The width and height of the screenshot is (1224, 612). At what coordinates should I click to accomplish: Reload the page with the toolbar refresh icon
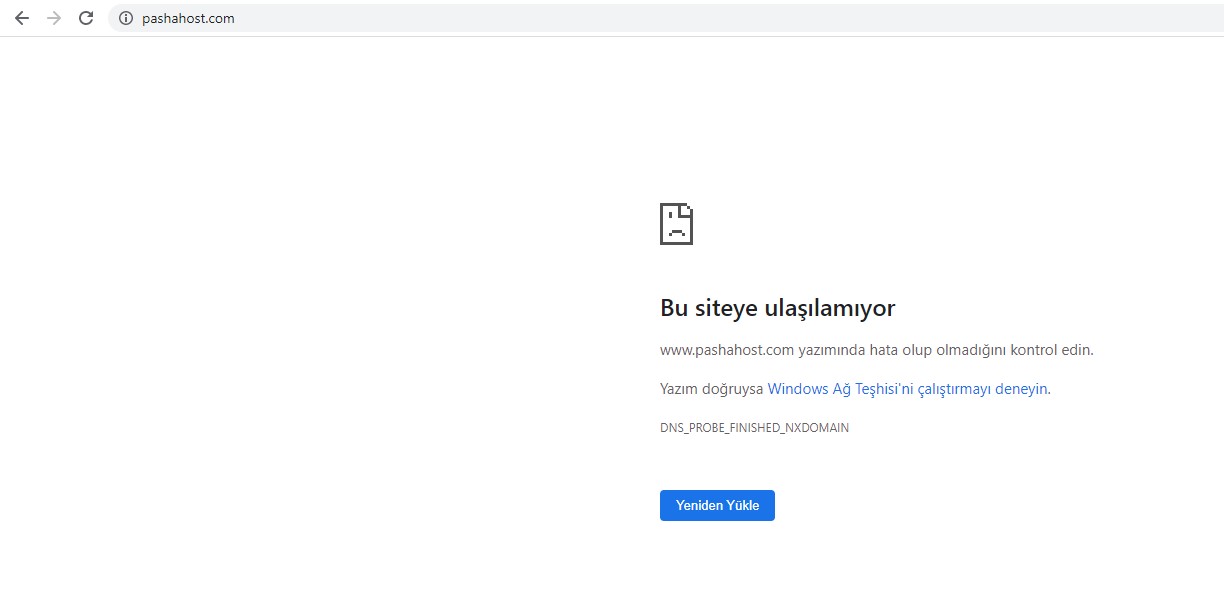pos(86,18)
